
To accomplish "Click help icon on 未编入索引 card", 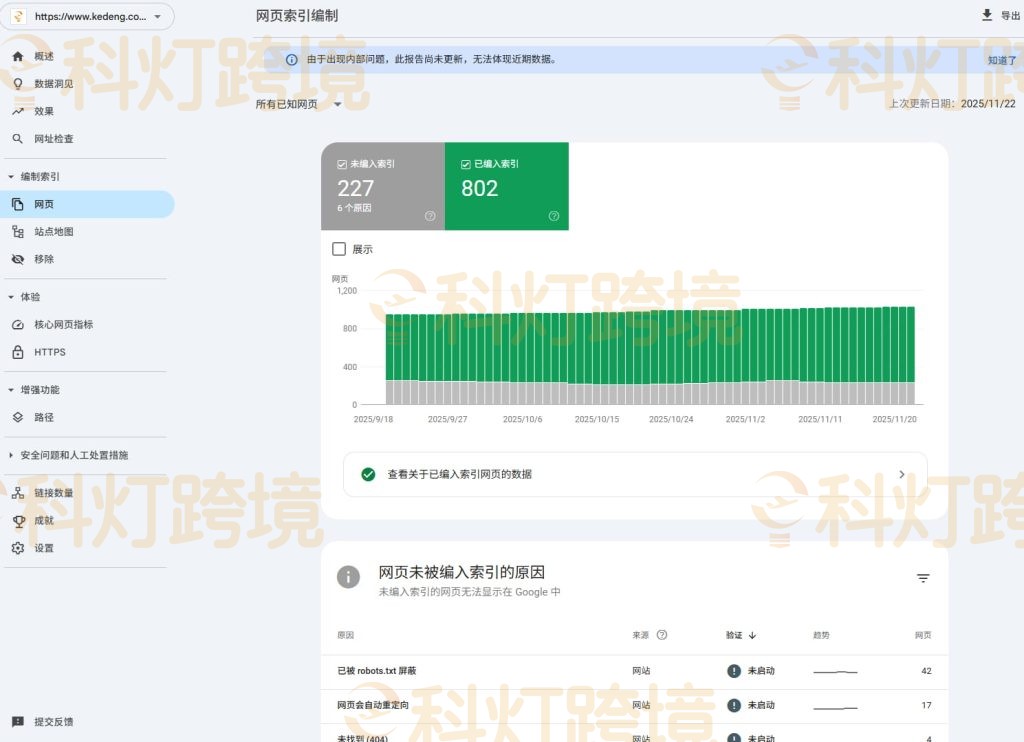I will (430, 216).
